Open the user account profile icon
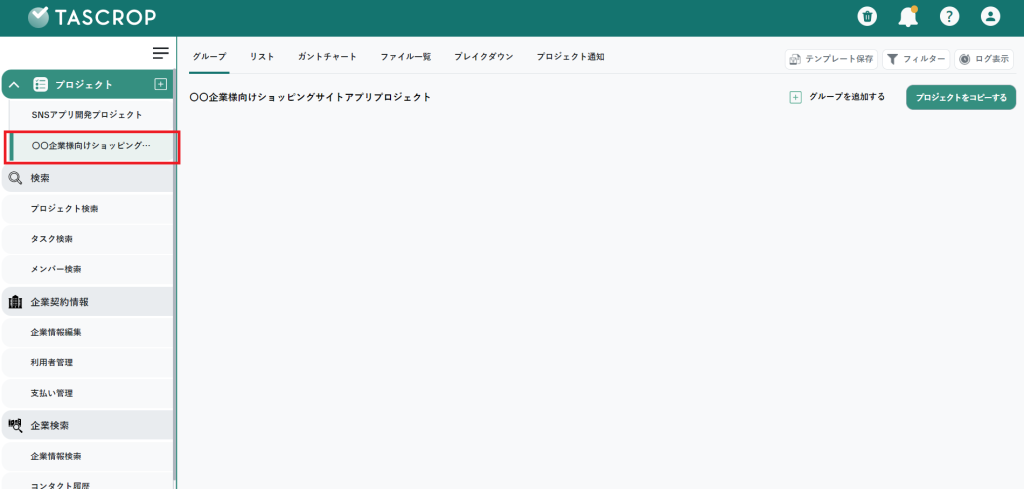Screen dimensions: 1024x489 990,17
